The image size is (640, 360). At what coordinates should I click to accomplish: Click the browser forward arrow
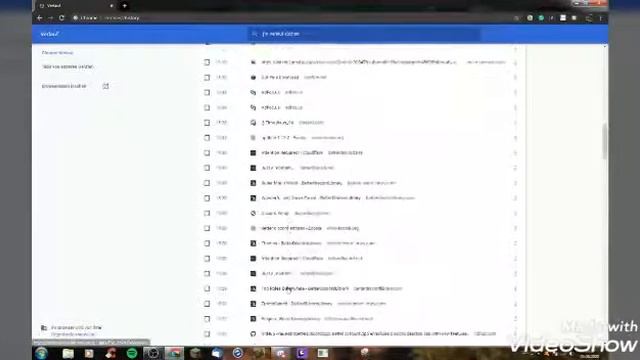pos(51,18)
